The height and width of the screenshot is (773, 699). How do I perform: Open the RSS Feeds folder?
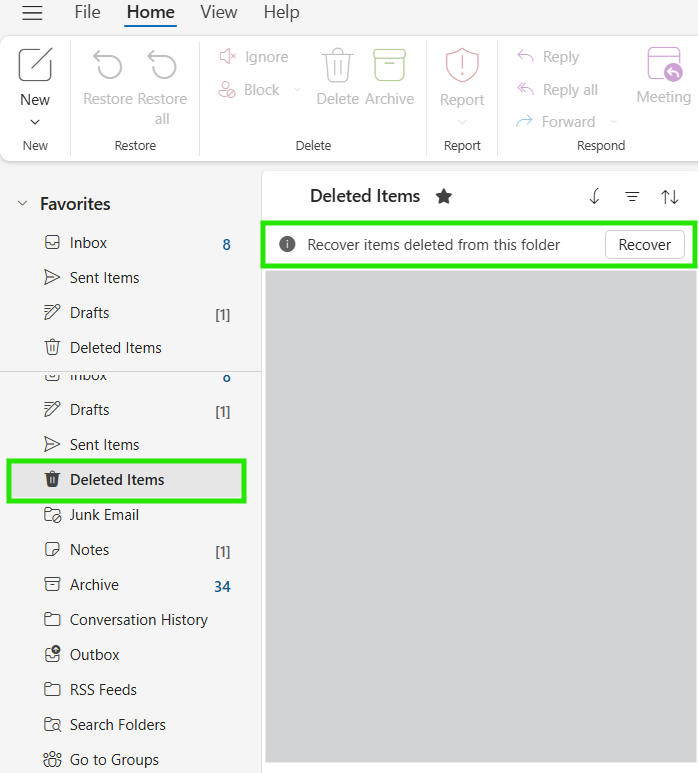[131, 690]
